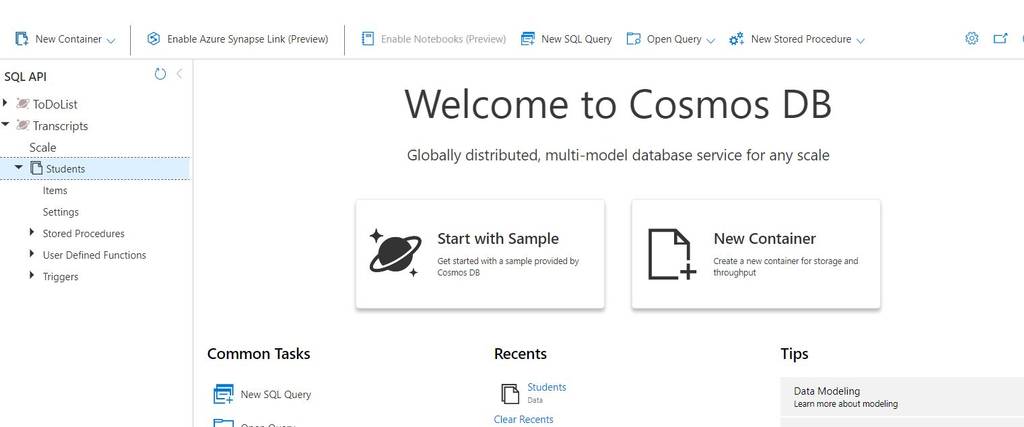This screenshot has width=1024, height=427.
Task: Select New Stored Procedure in toolbar
Action: [801, 39]
